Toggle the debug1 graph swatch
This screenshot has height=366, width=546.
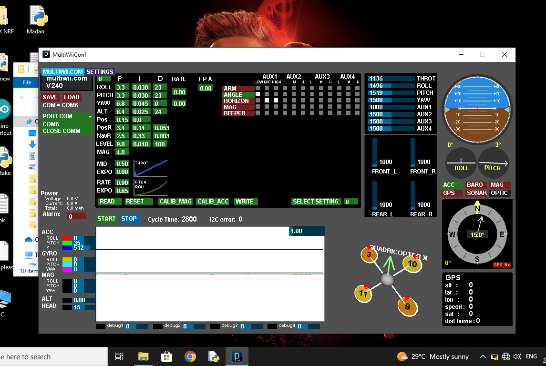click(x=100, y=327)
